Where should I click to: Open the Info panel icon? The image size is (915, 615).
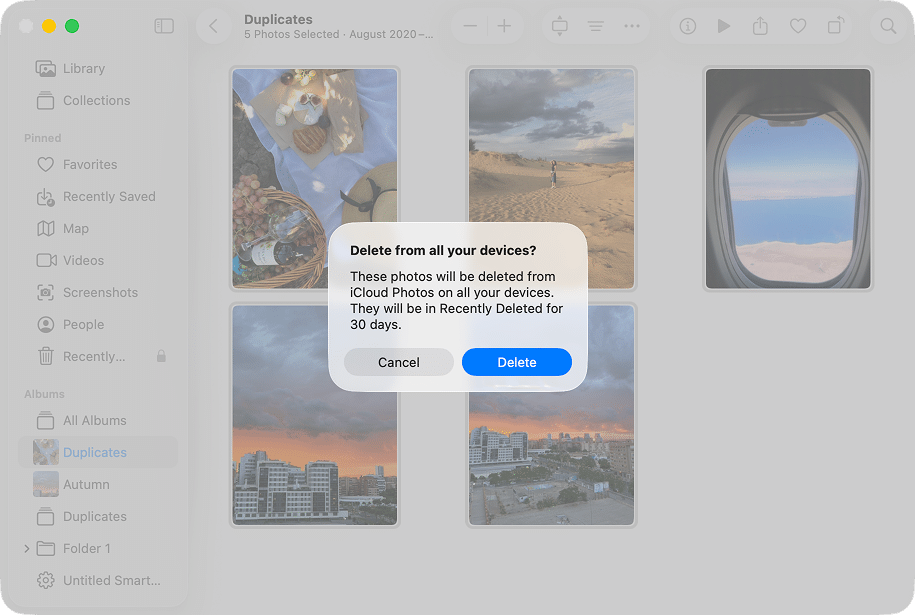click(x=687, y=26)
